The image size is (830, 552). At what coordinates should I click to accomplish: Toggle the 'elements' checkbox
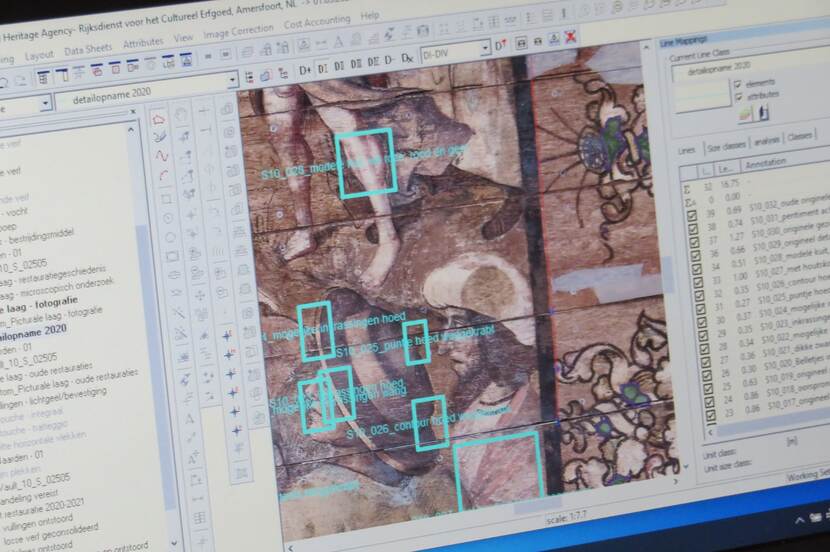pos(738,85)
